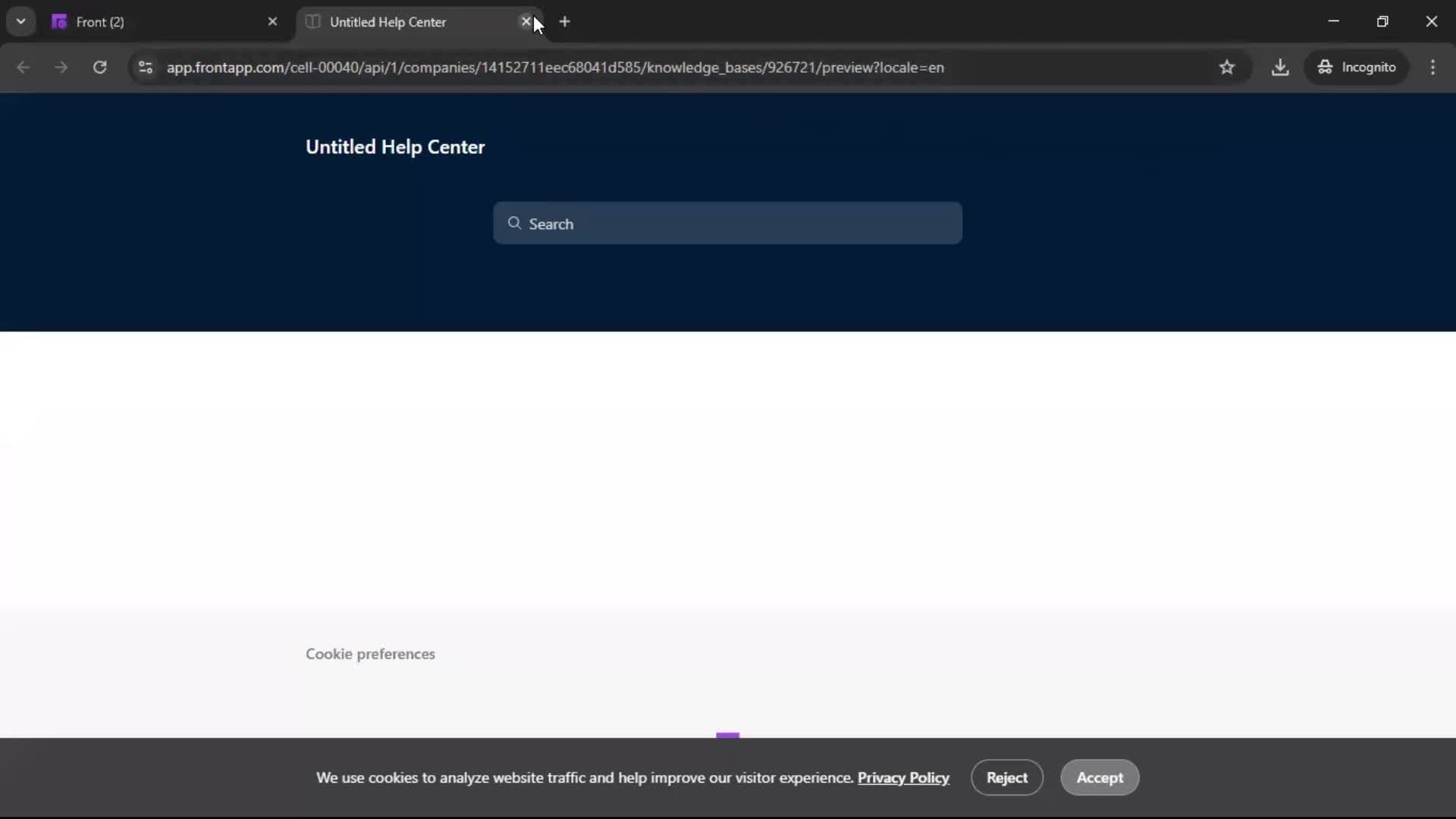1456x819 pixels.
Task: Reload the current page
Action: click(99, 67)
